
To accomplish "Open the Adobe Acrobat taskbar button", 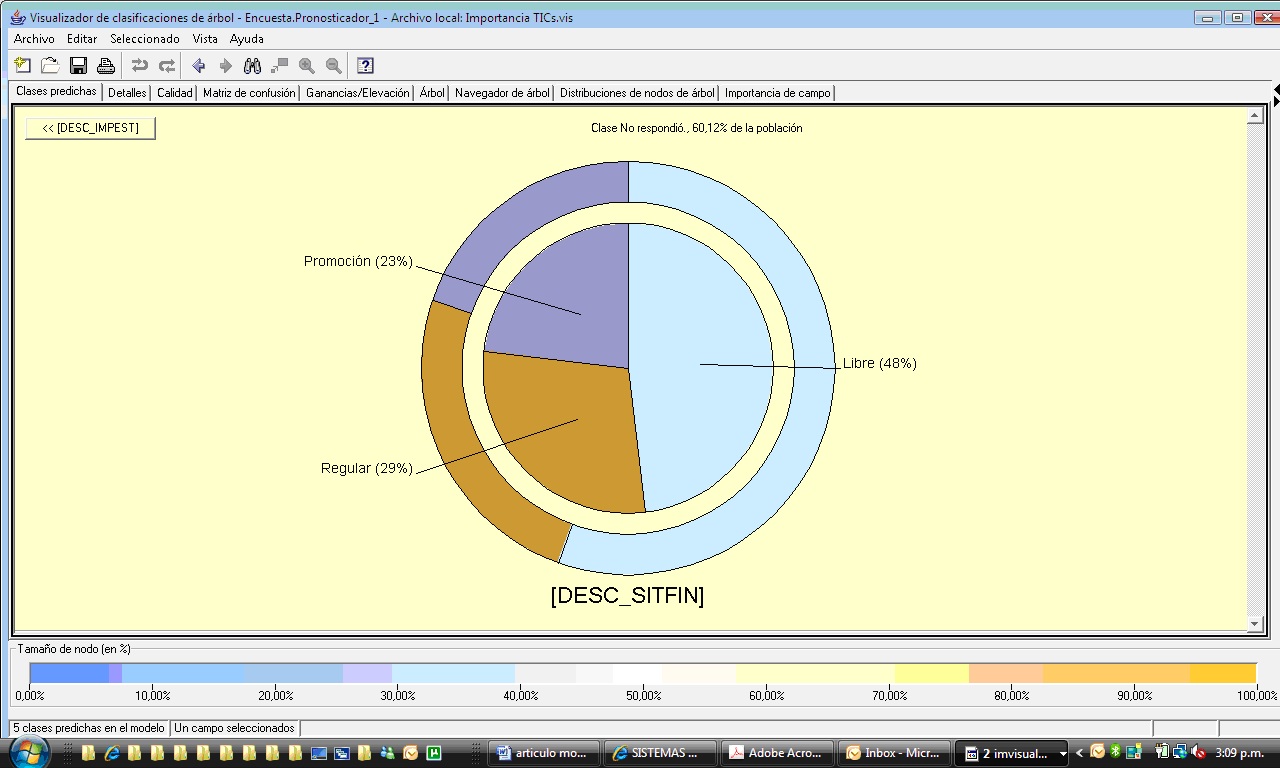I will click(x=778, y=753).
